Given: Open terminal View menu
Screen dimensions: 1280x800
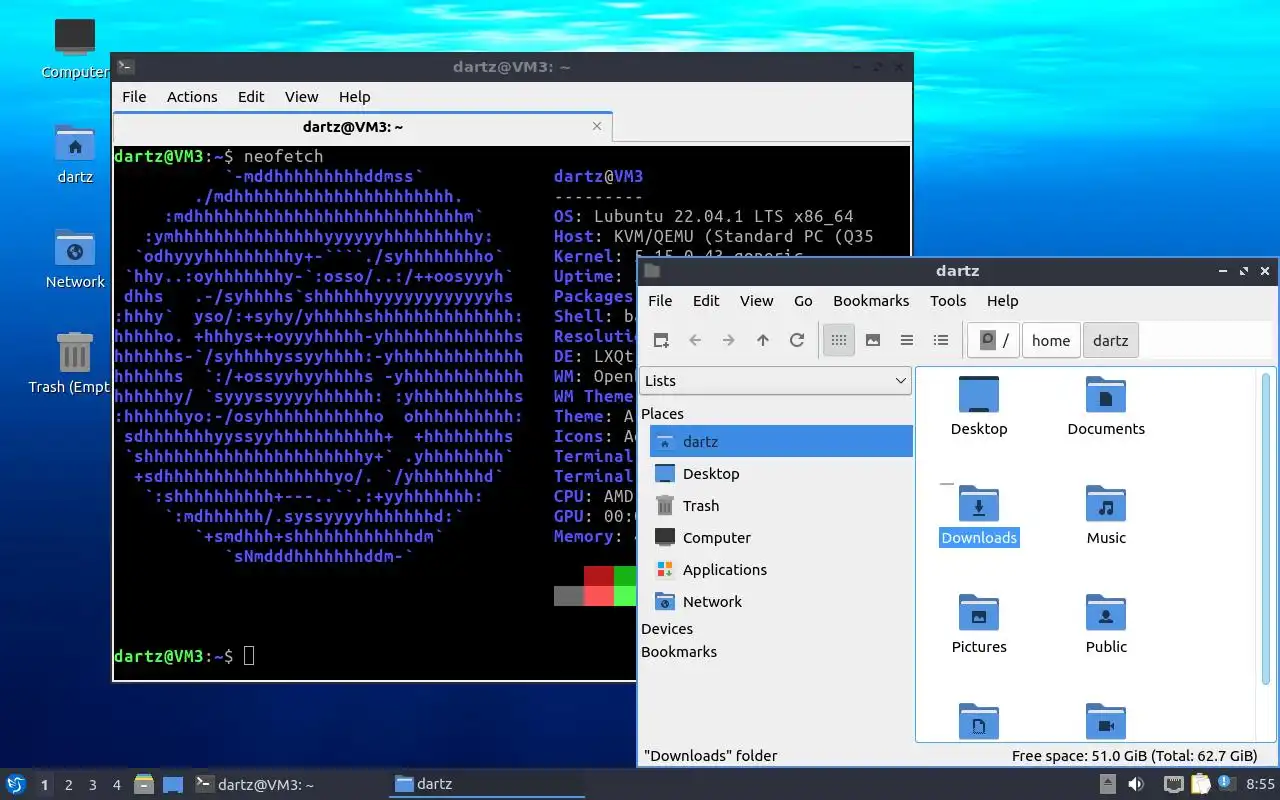Looking at the screenshot, I should click(x=301, y=96).
